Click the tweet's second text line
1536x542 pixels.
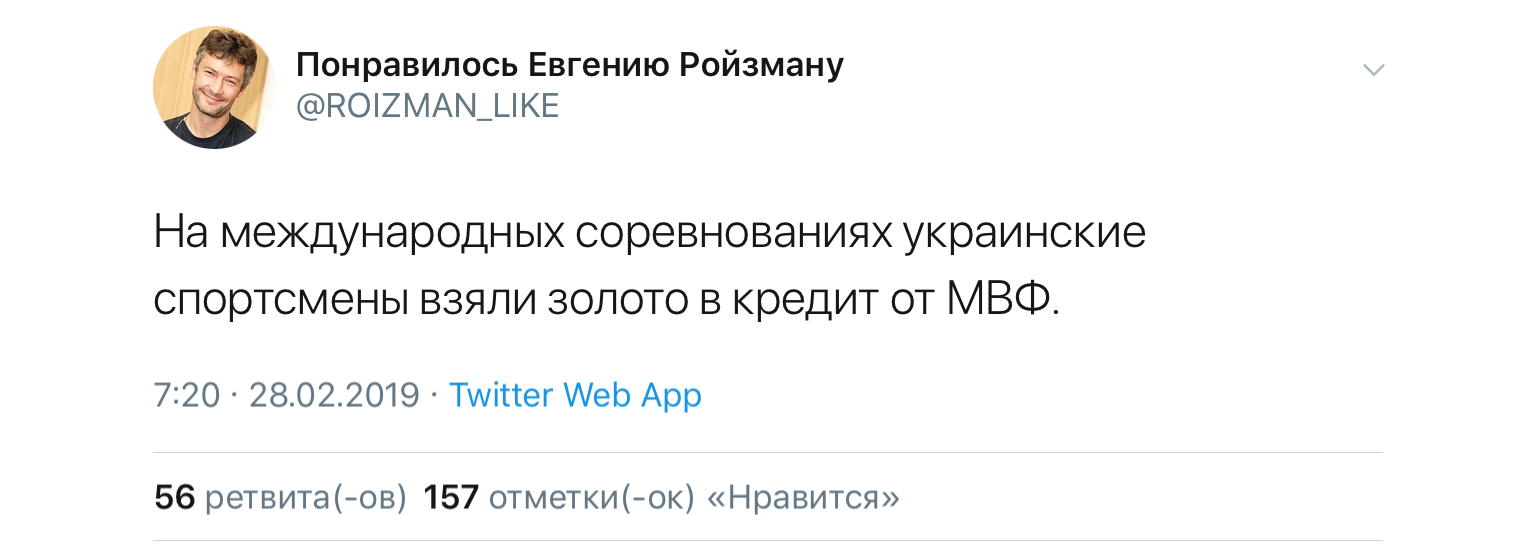point(606,300)
